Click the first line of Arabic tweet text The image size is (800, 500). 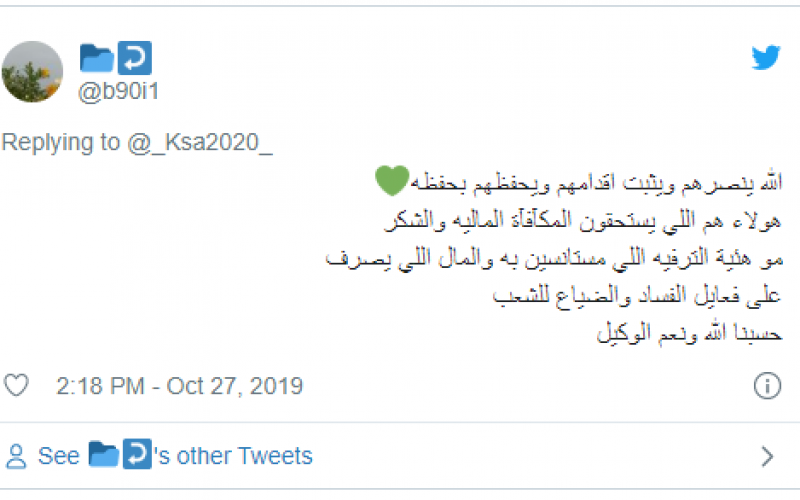click(x=579, y=183)
